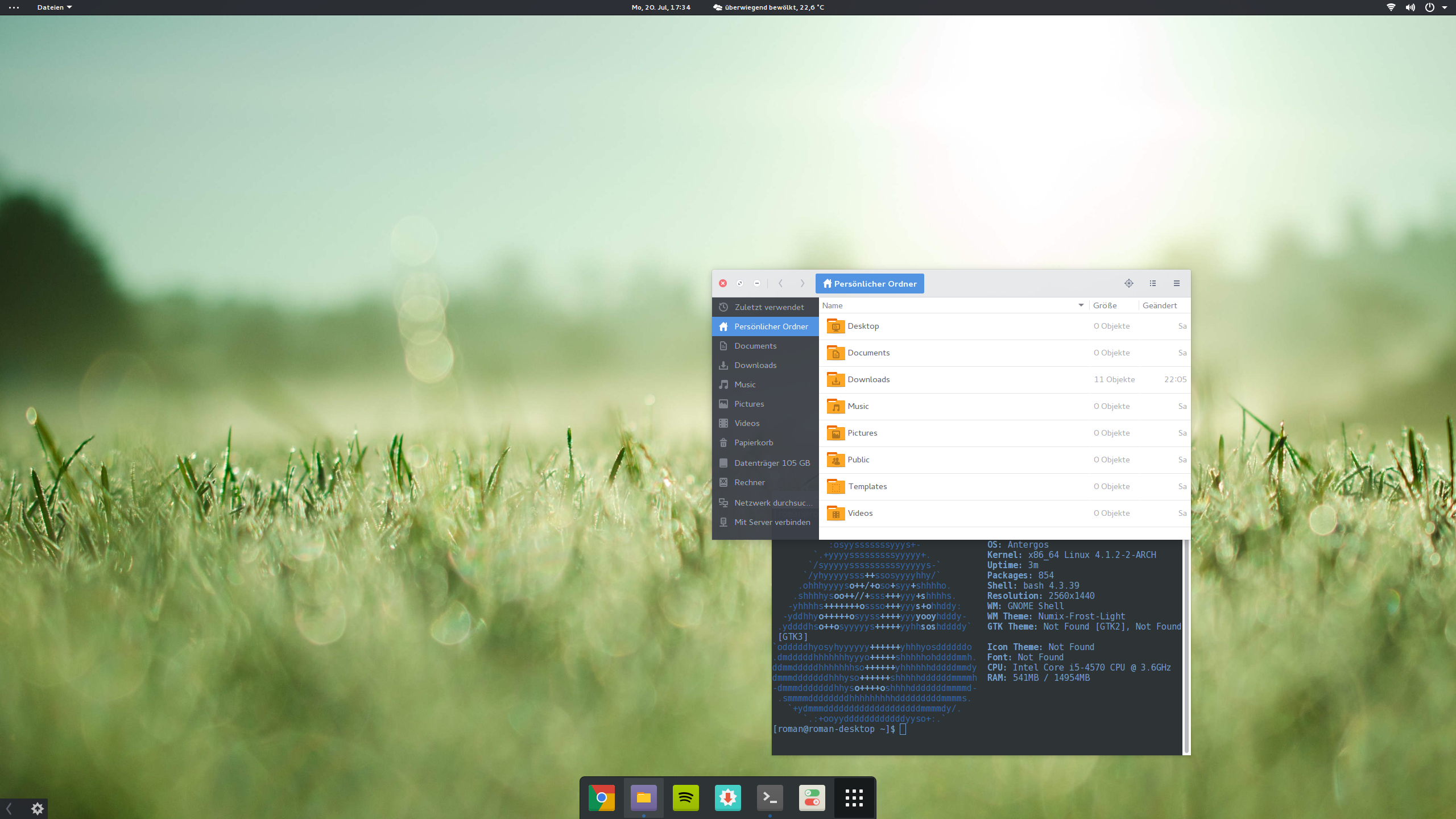Open the downloader app icon in dock
The width and height of the screenshot is (1456, 819).
coord(727,798)
